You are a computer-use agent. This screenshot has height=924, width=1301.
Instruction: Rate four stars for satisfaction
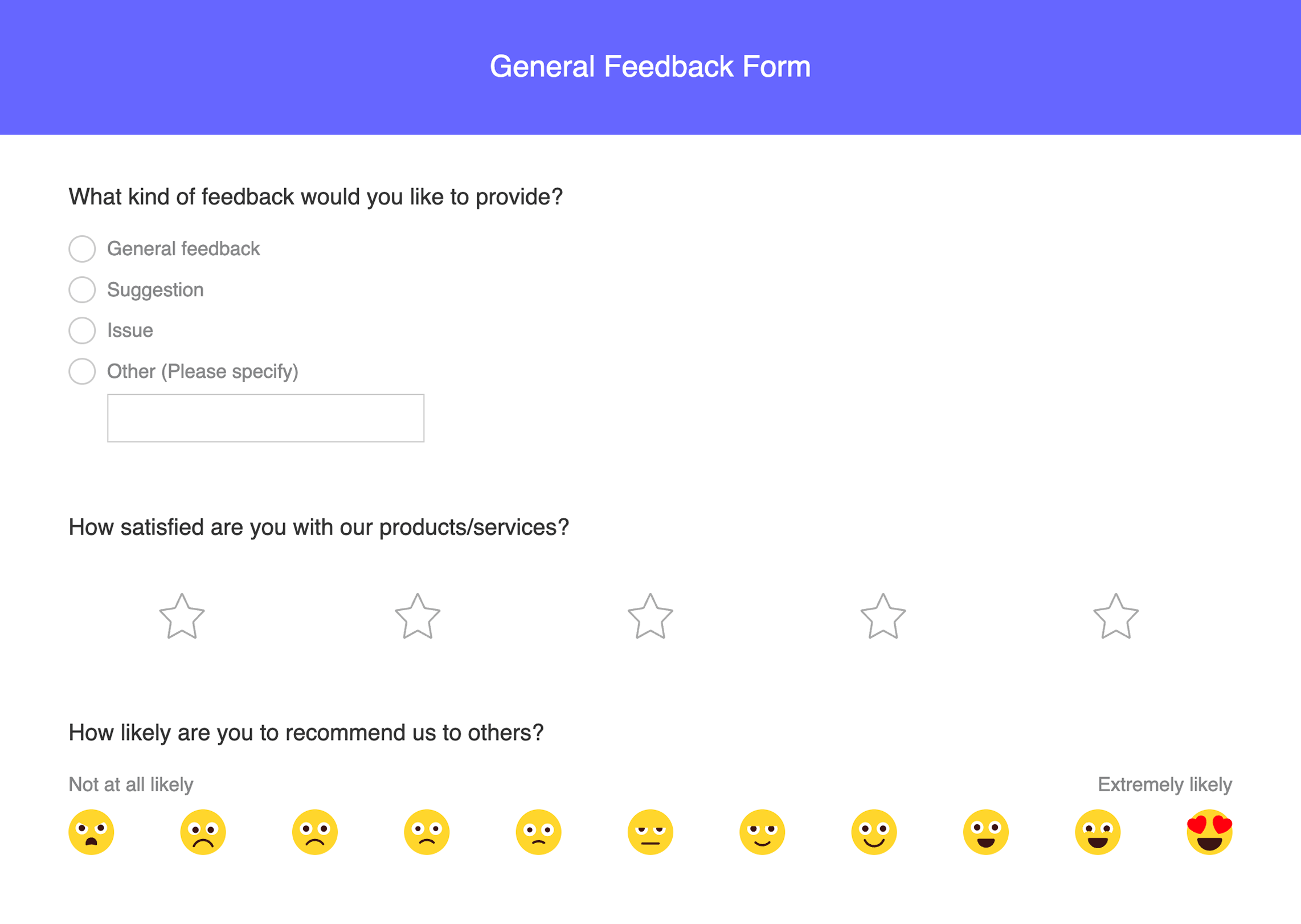tap(883, 617)
